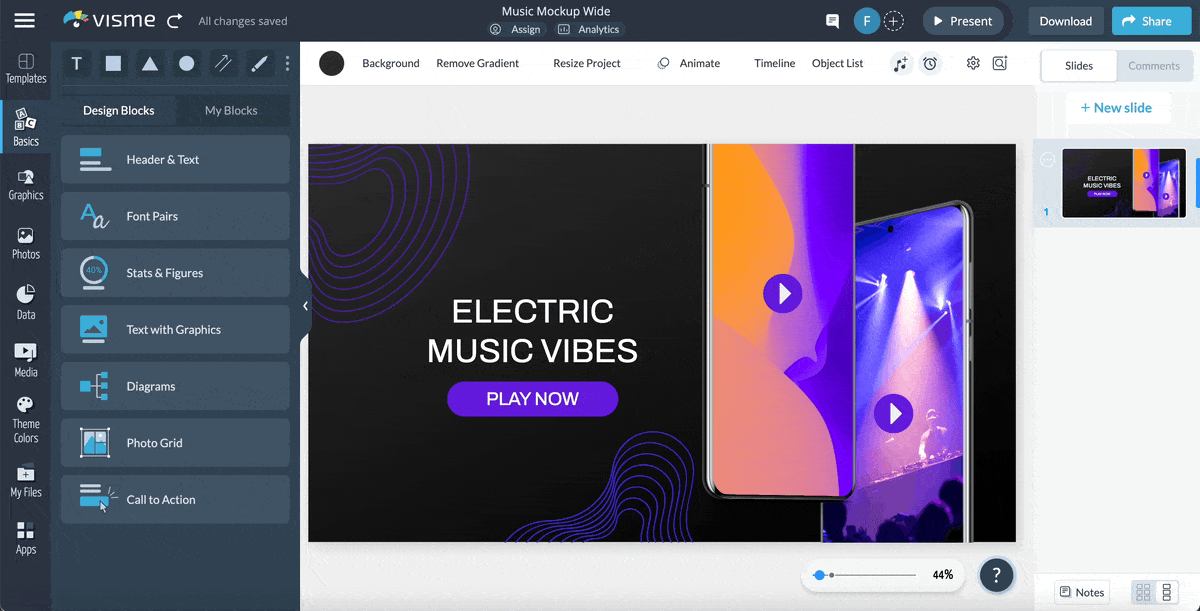This screenshot has width=1200, height=611.
Task: Select the brush draw tool
Action: coord(259,64)
